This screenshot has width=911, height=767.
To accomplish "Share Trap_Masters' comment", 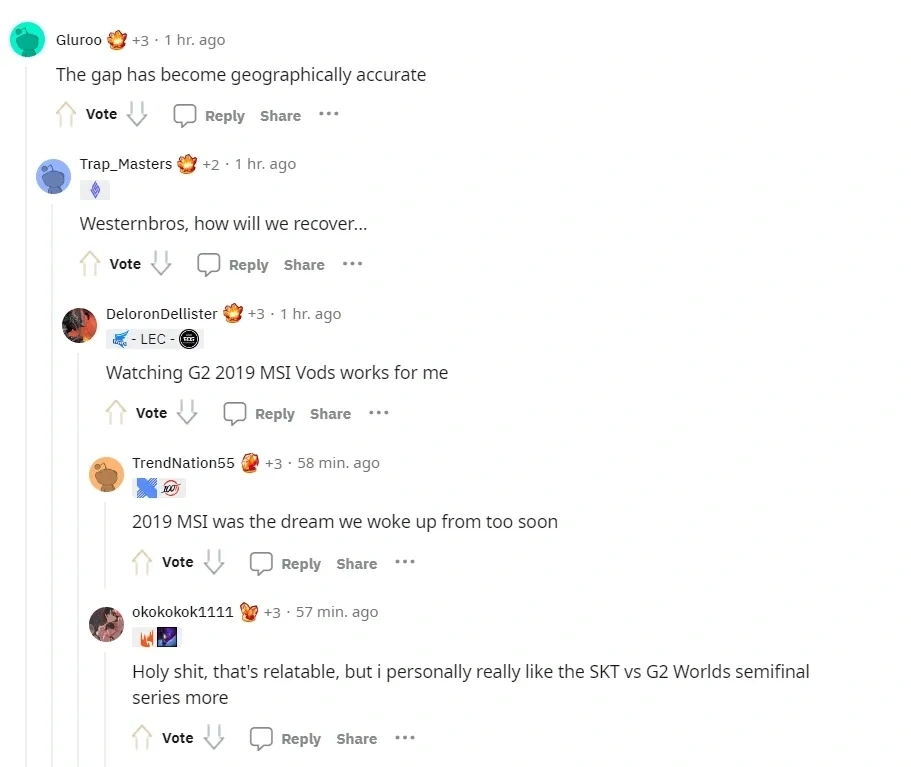I will [304, 265].
